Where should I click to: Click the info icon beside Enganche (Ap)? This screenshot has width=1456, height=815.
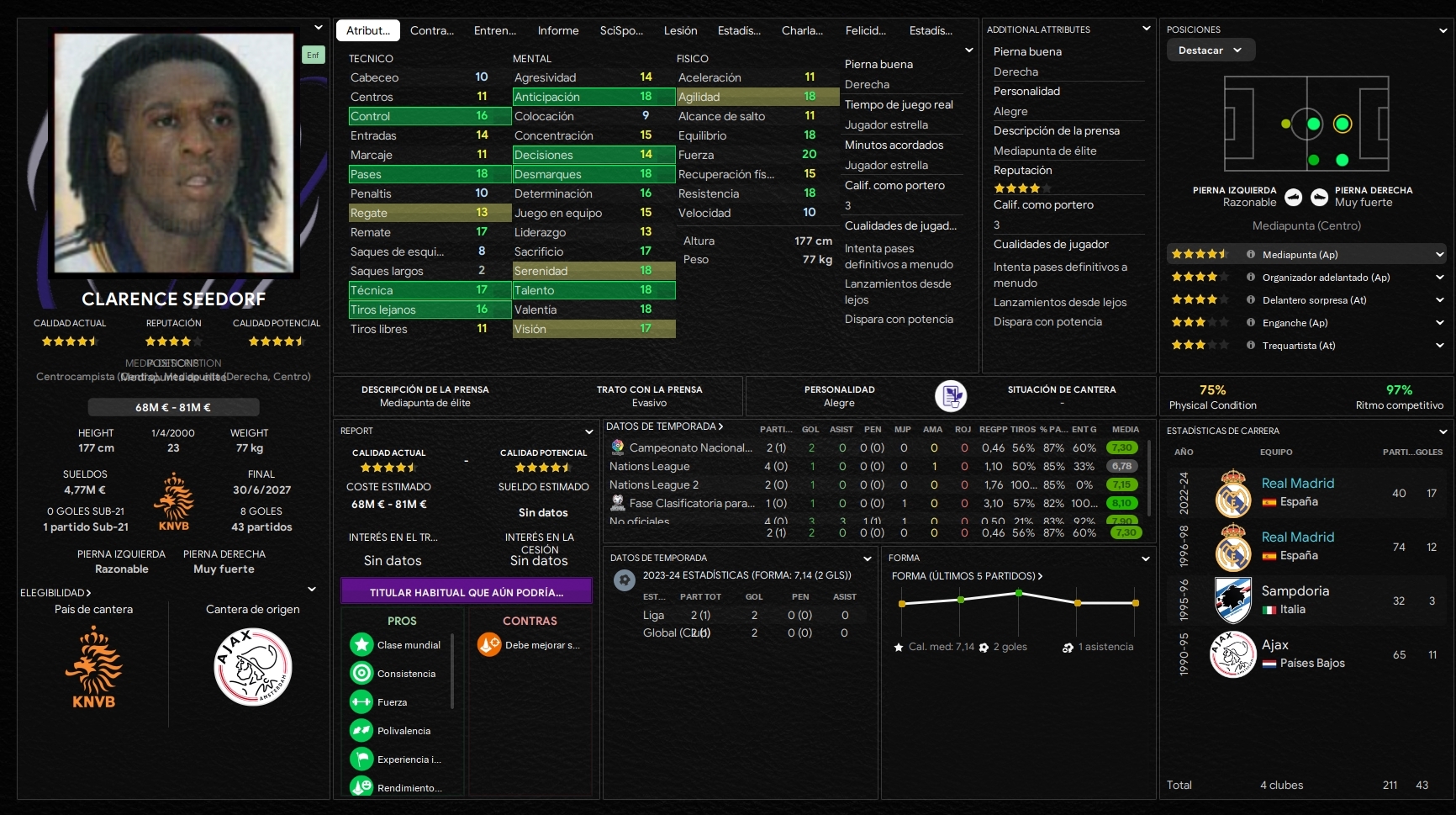click(1251, 323)
